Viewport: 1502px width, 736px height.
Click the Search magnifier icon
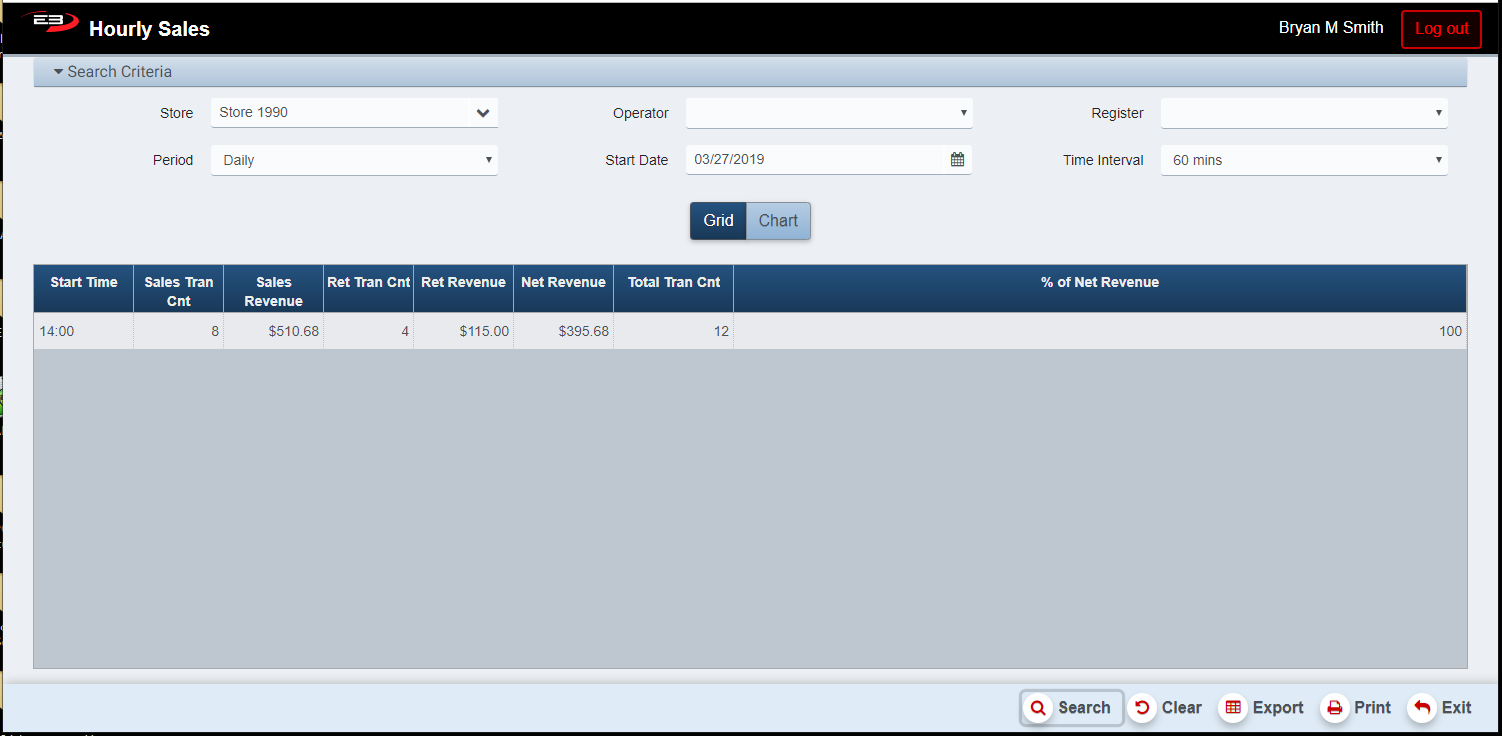pos(1038,708)
